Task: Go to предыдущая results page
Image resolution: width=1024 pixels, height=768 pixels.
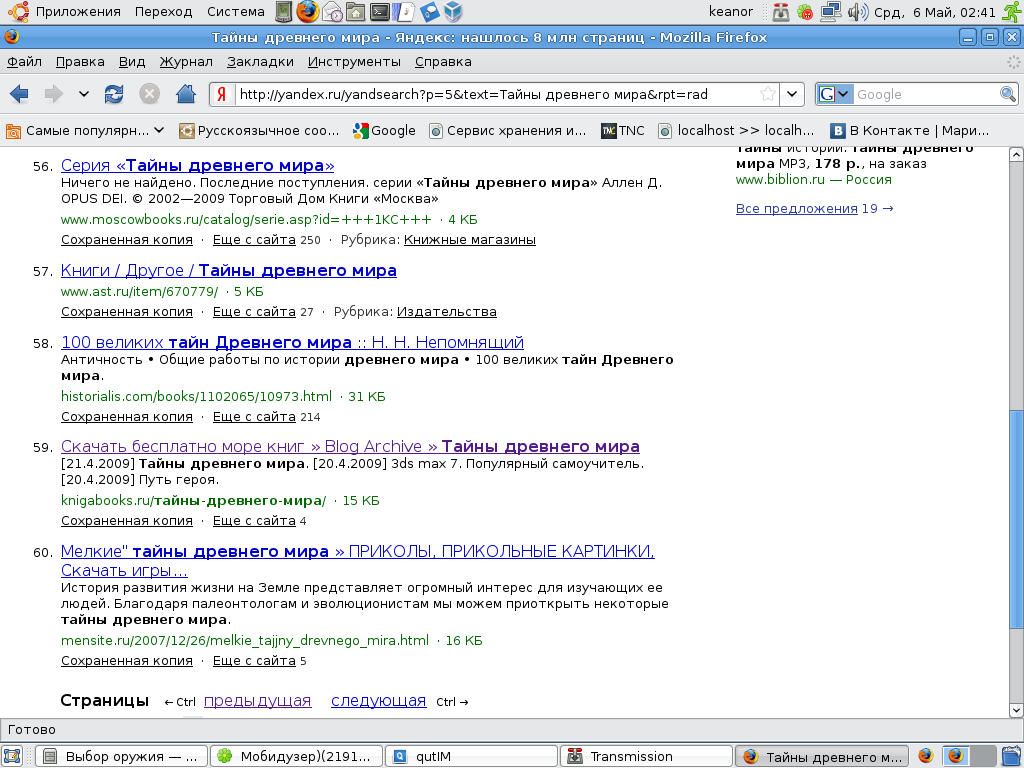Action: click(257, 701)
